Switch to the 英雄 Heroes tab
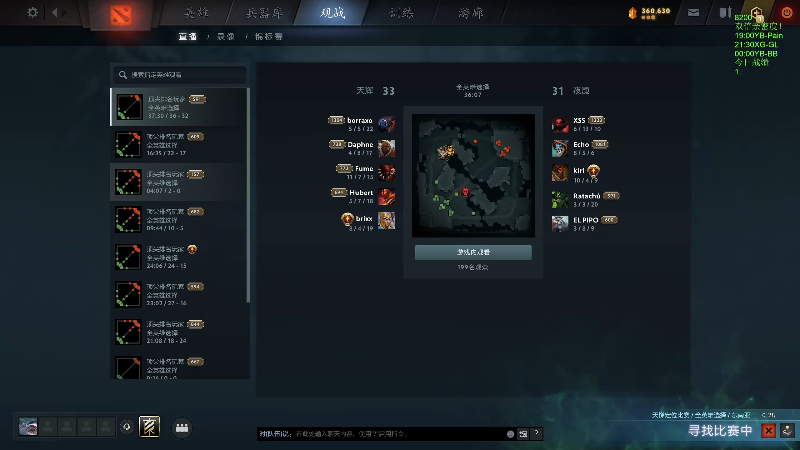 tap(197, 13)
